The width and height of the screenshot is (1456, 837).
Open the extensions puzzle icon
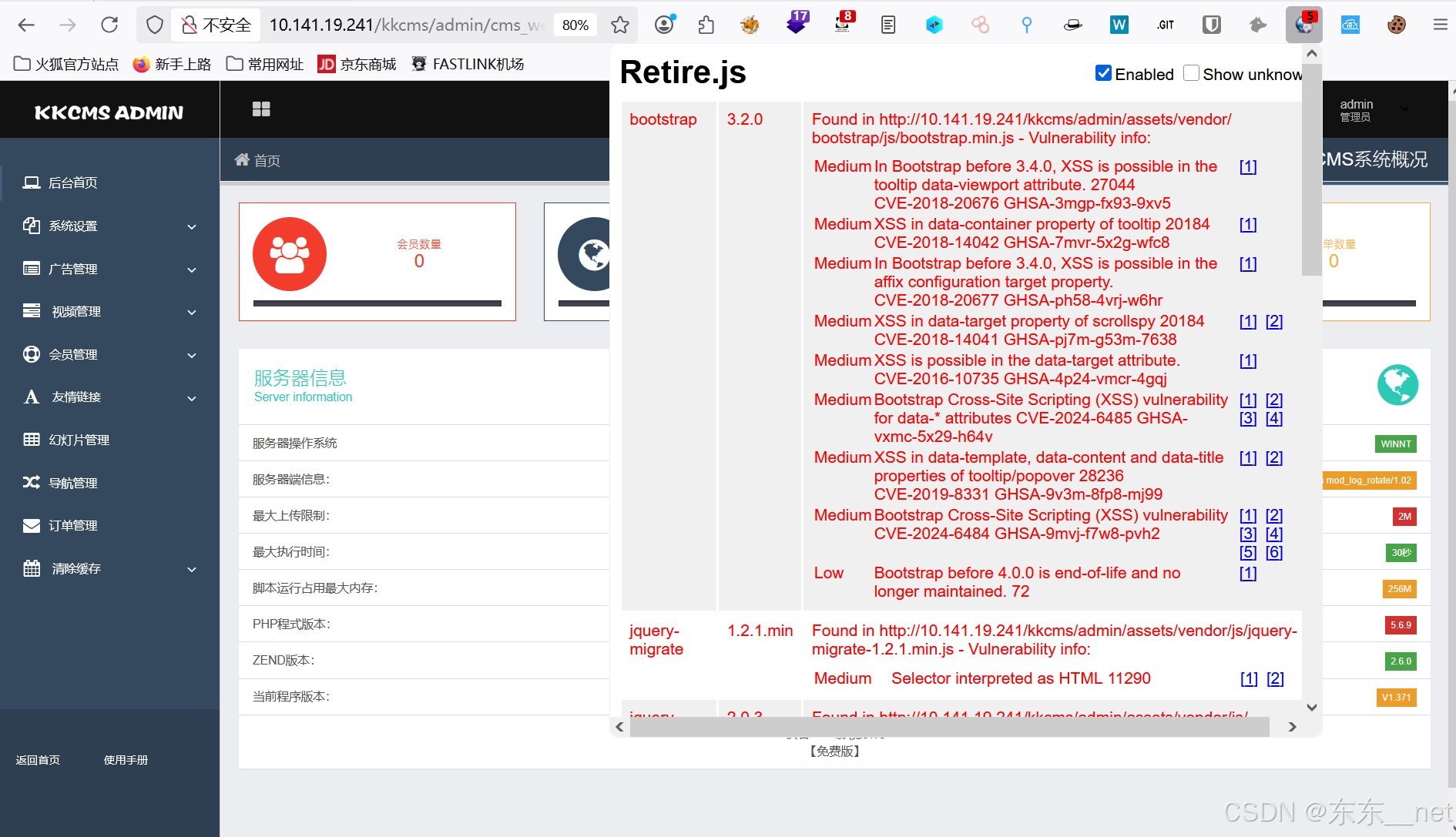(706, 25)
